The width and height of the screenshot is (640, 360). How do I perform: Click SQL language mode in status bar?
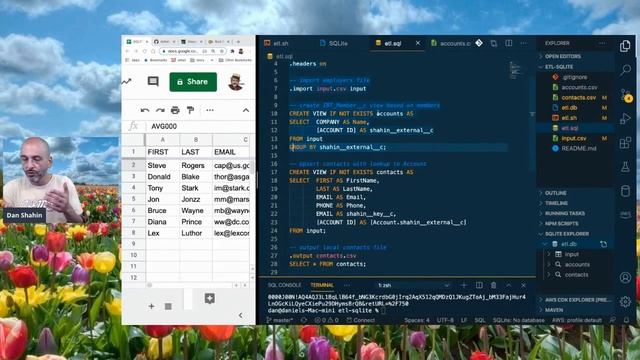point(480,320)
